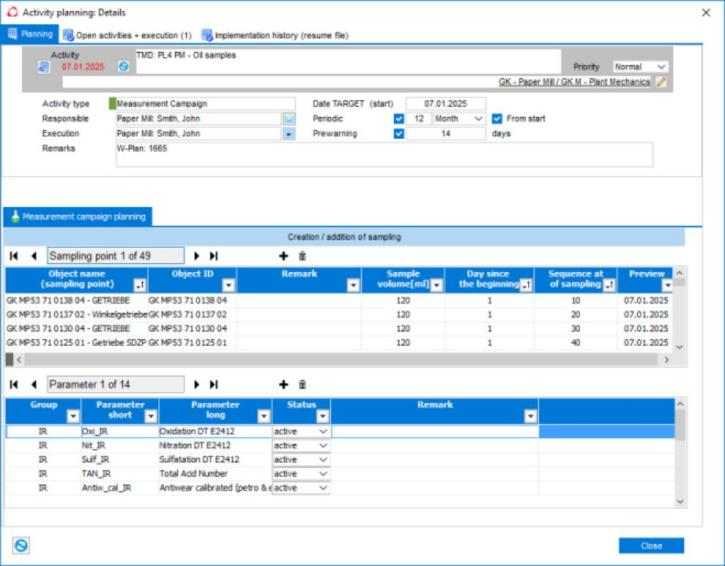Click the blue circular icon next to 07.01.2025
Viewport: 725px width, 566px height.
pos(123,67)
